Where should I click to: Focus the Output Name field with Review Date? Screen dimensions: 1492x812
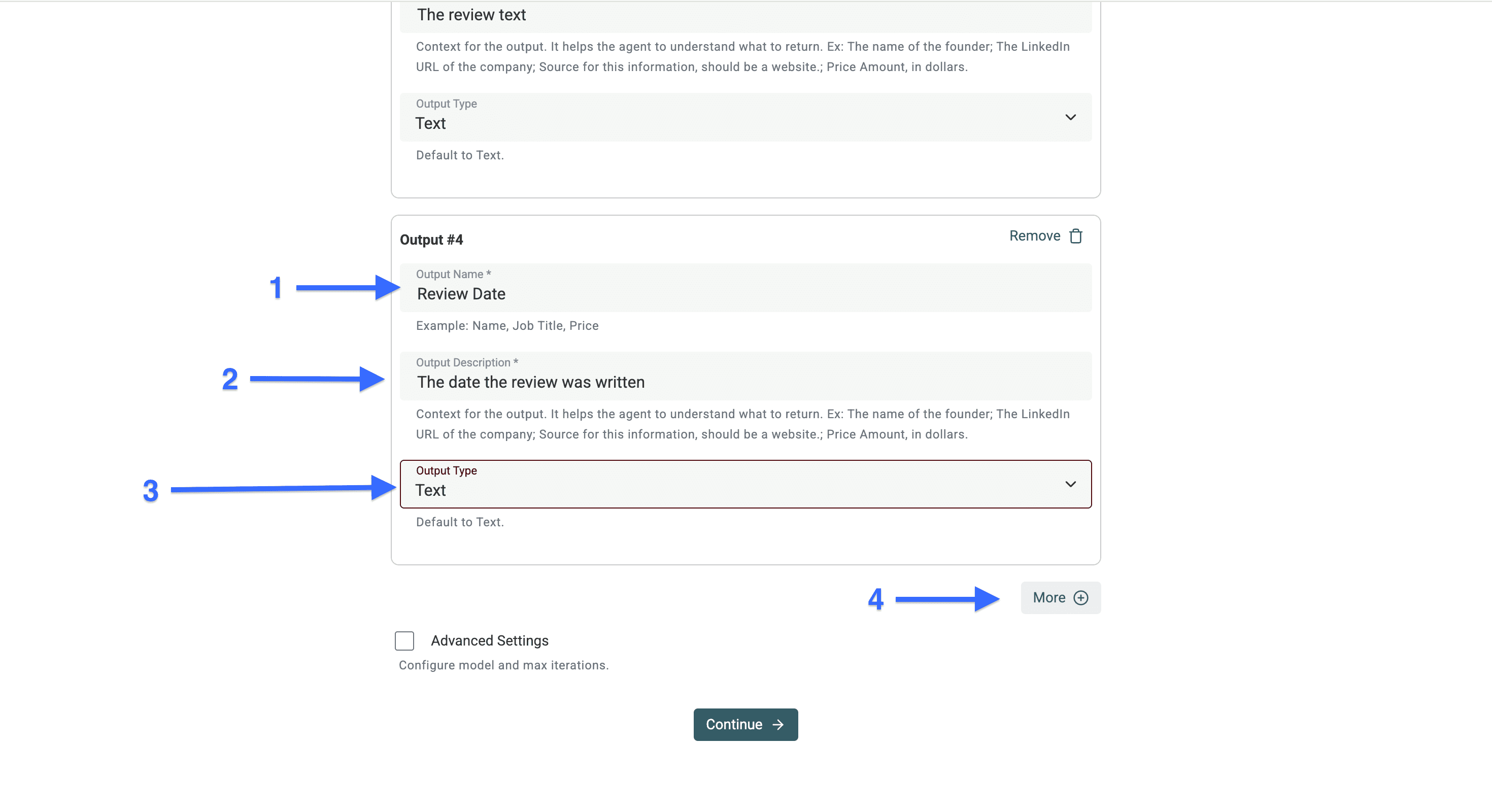[x=745, y=294]
